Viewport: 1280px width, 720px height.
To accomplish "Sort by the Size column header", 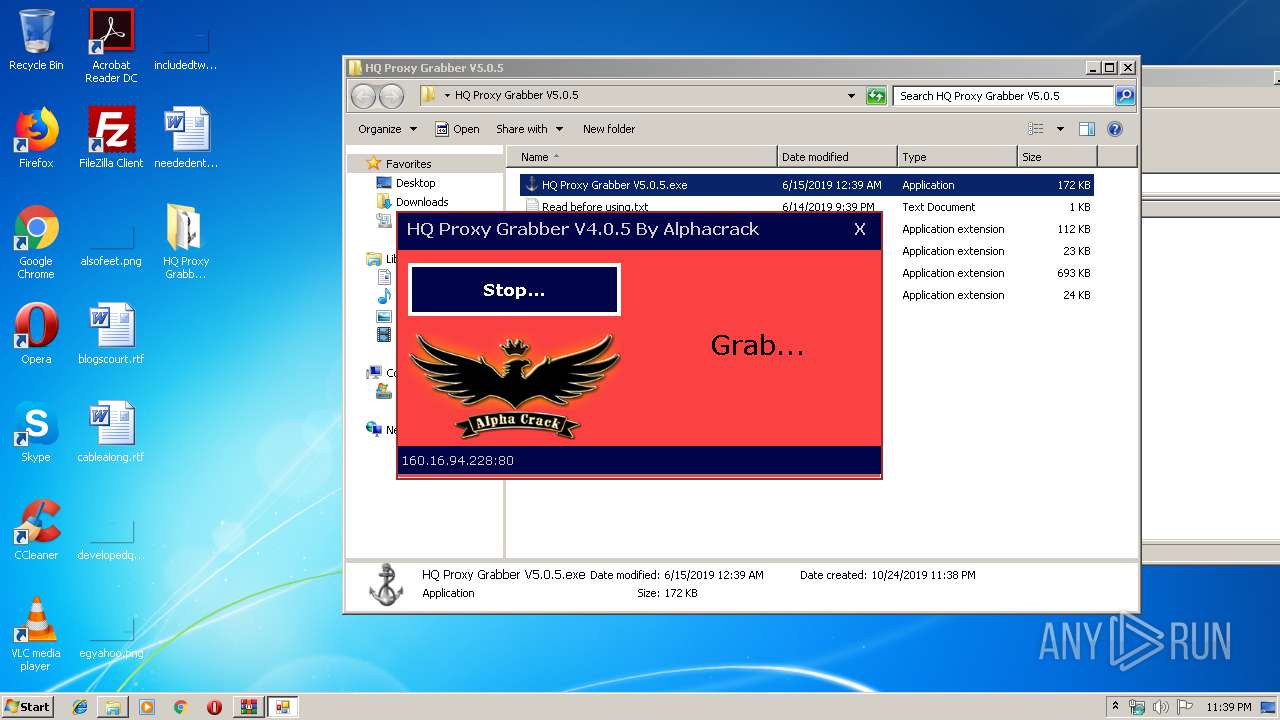I will coord(1057,157).
